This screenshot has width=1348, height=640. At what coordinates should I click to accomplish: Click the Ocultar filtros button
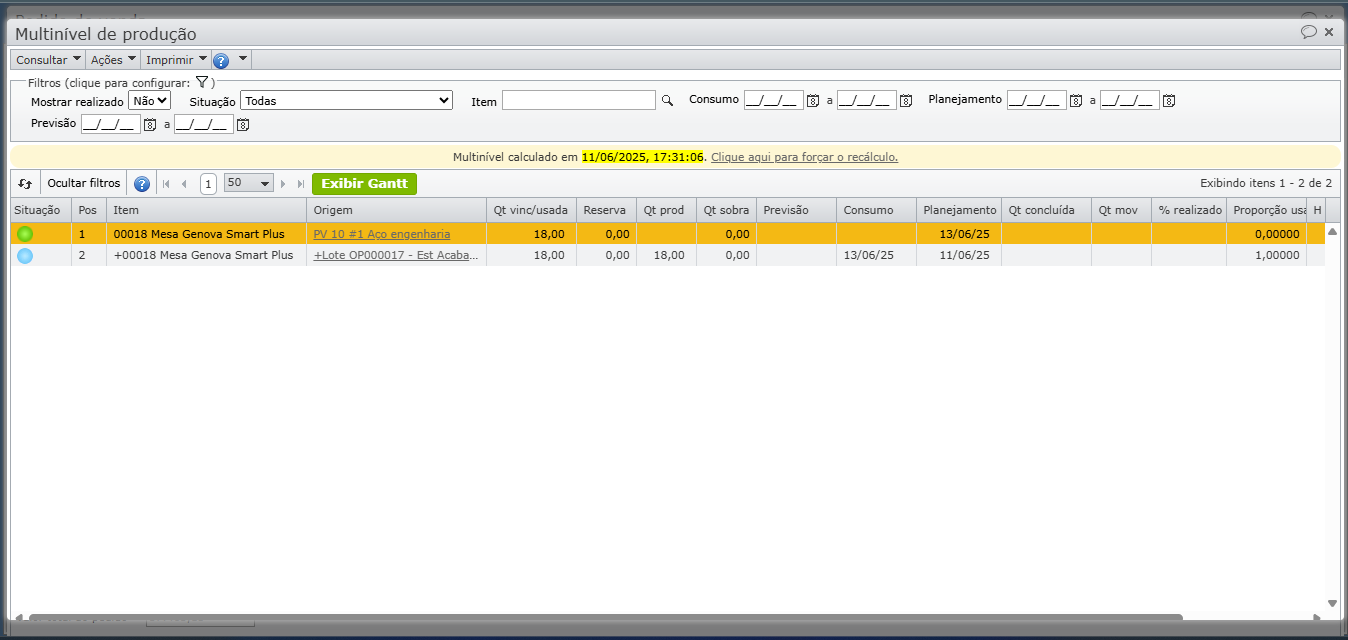[x=84, y=184]
